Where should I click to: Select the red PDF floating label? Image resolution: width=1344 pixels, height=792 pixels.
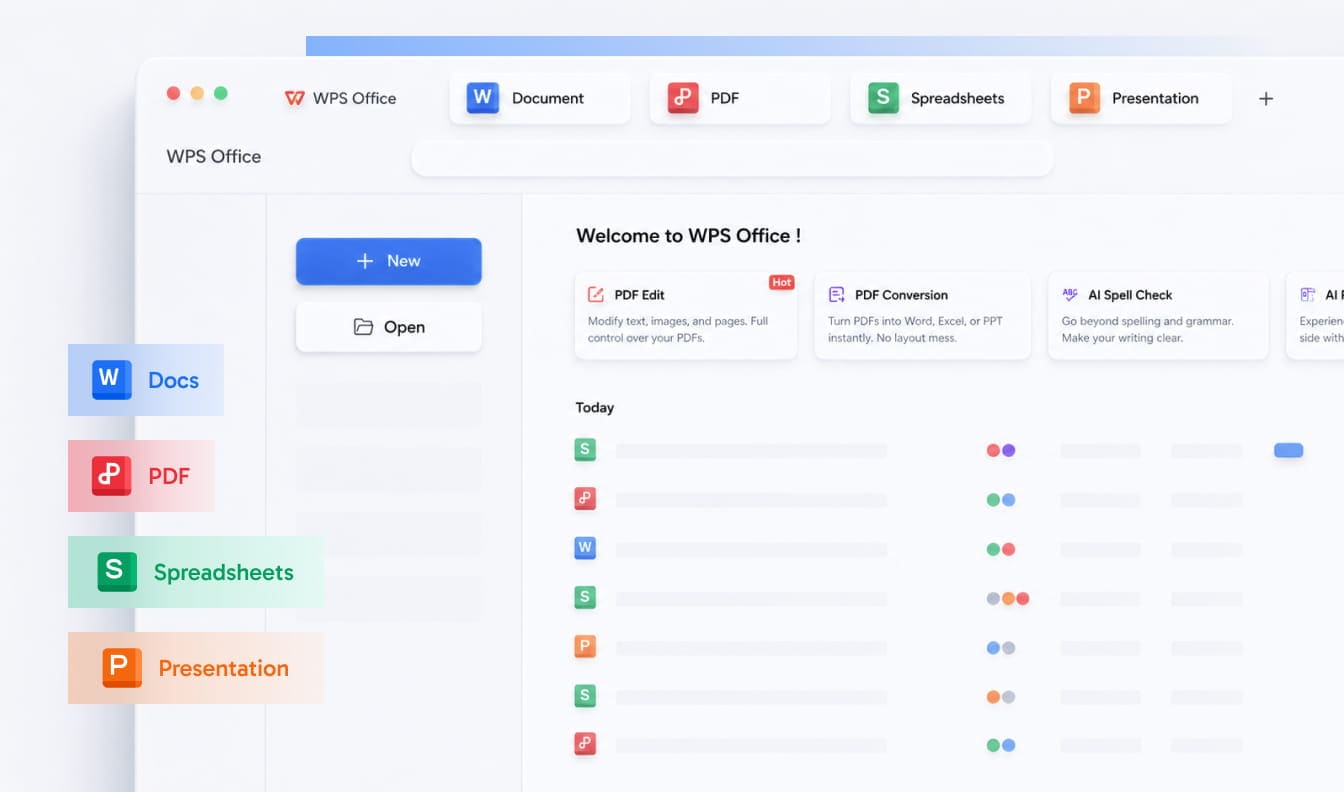pos(141,476)
